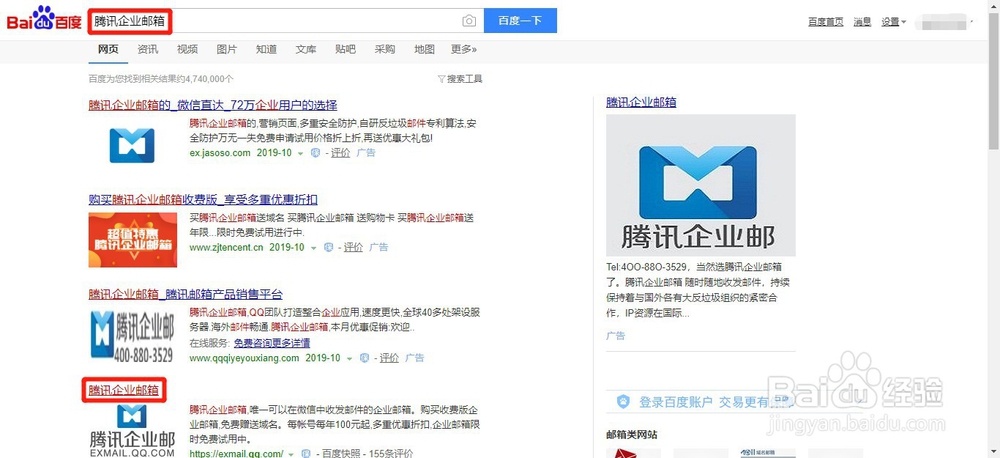1000x458 pixels.
Task: Expand dropdown arrow beside ex.jasoso.com
Action: pyautogui.click(x=301, y=153)
